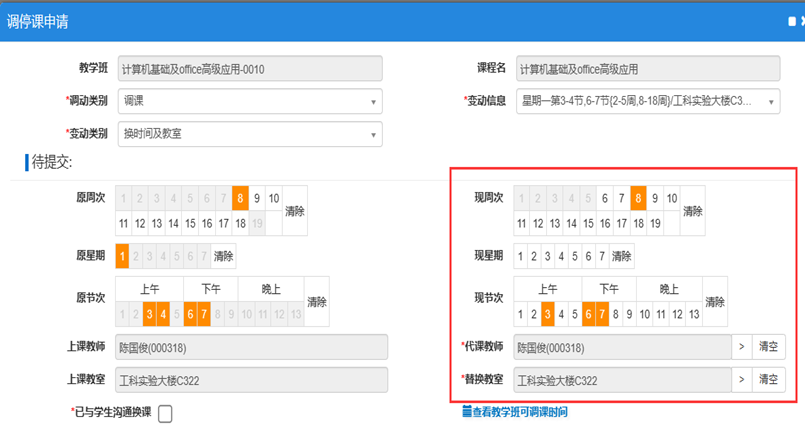Toggle weekday 3 in 现星期
This screenshot has width=805, height=436.
pos(548,256)
